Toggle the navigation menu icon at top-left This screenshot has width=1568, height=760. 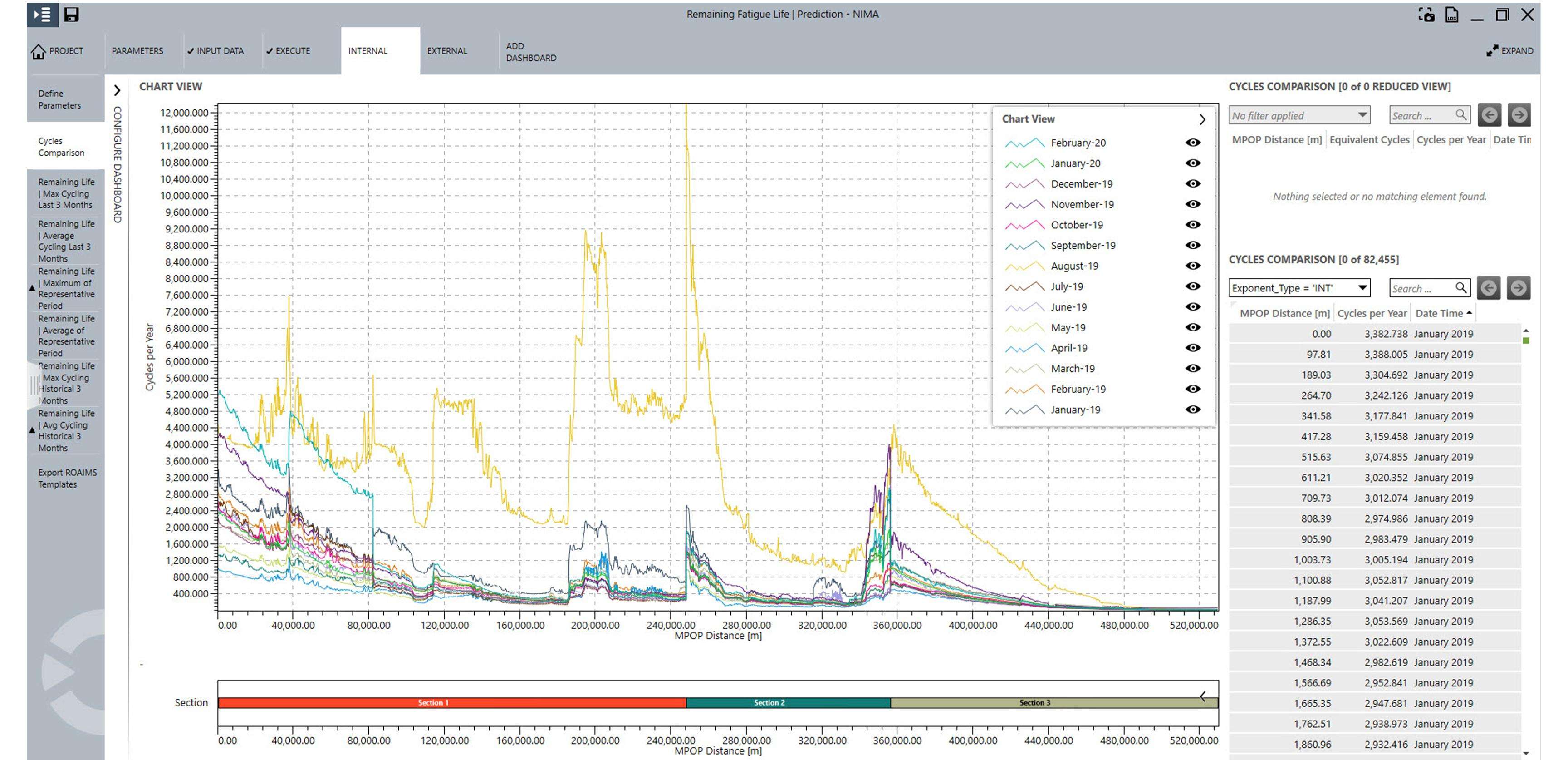[42, 15]
